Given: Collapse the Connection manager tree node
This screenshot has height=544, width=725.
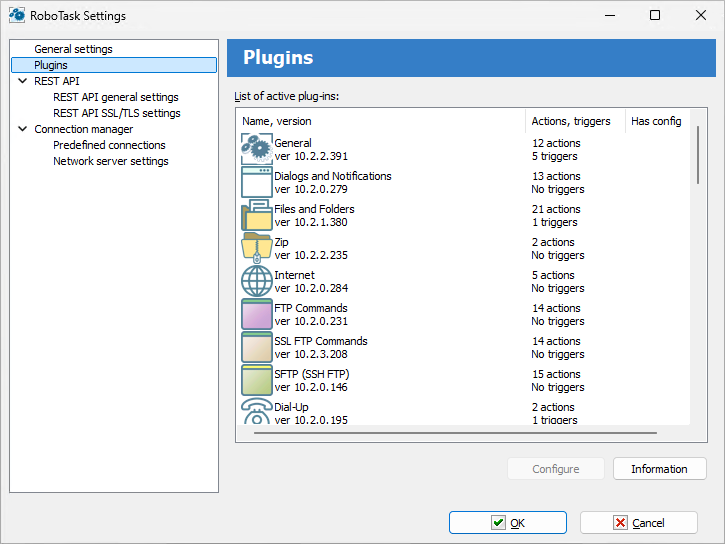Looking at the screenshot, I should point(22,129).
